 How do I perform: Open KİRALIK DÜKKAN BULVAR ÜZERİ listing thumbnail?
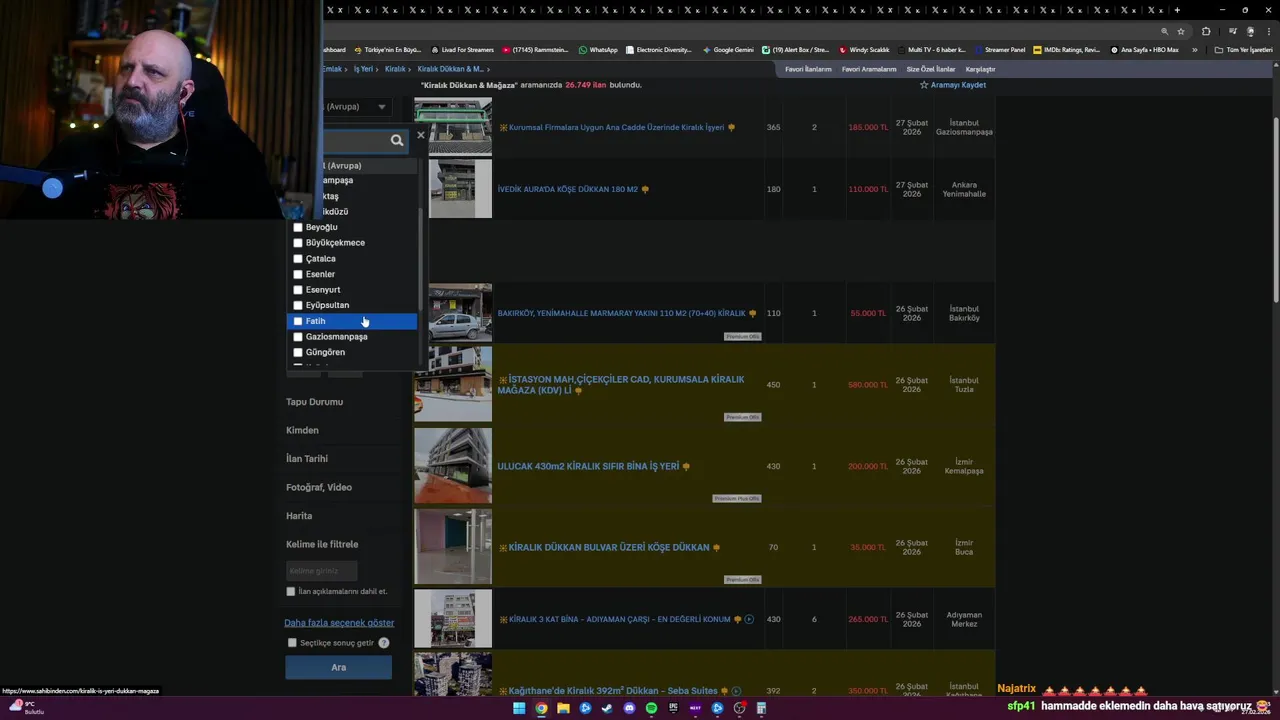point(453,546)
